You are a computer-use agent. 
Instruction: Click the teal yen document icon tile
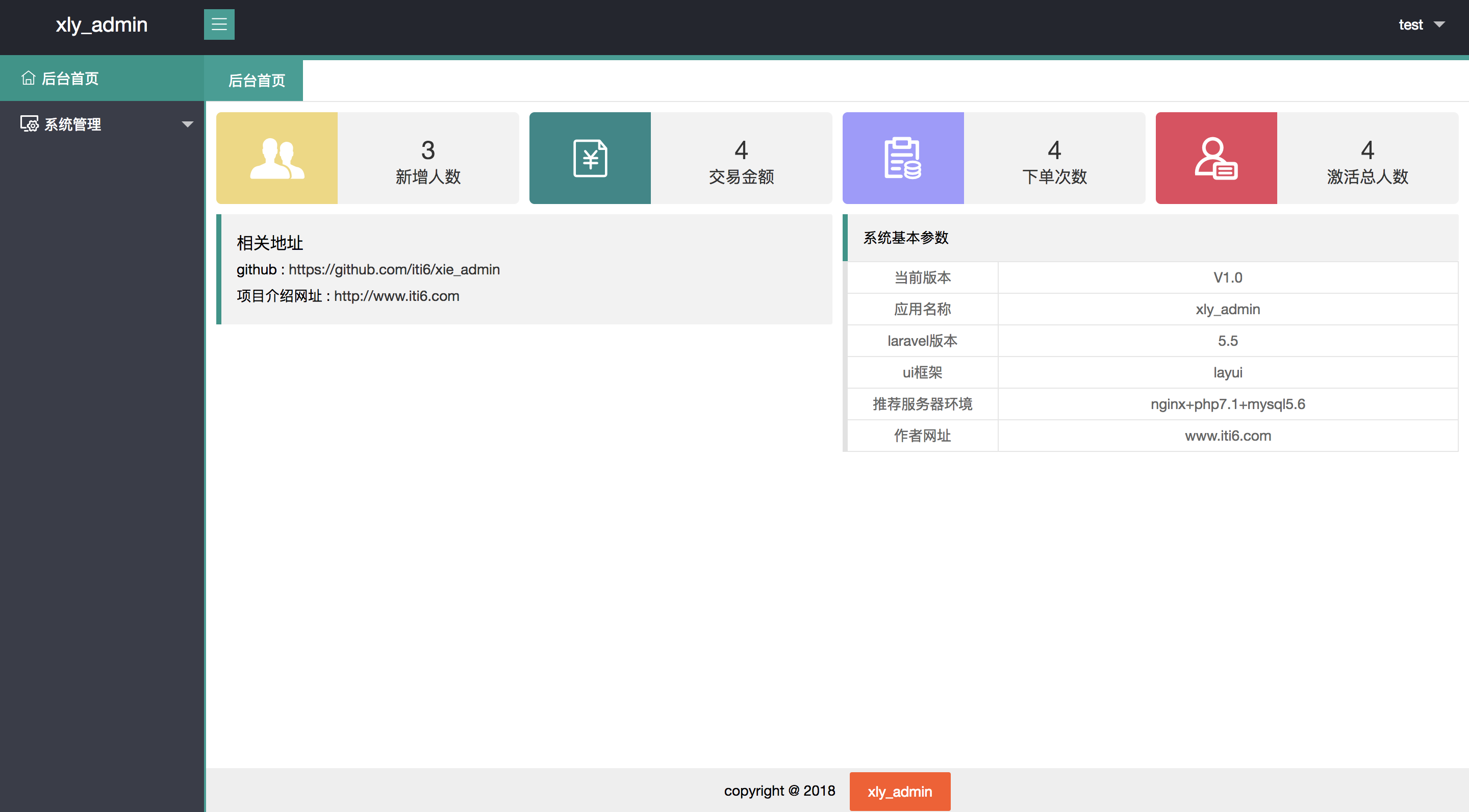click(x=590, y=158)
